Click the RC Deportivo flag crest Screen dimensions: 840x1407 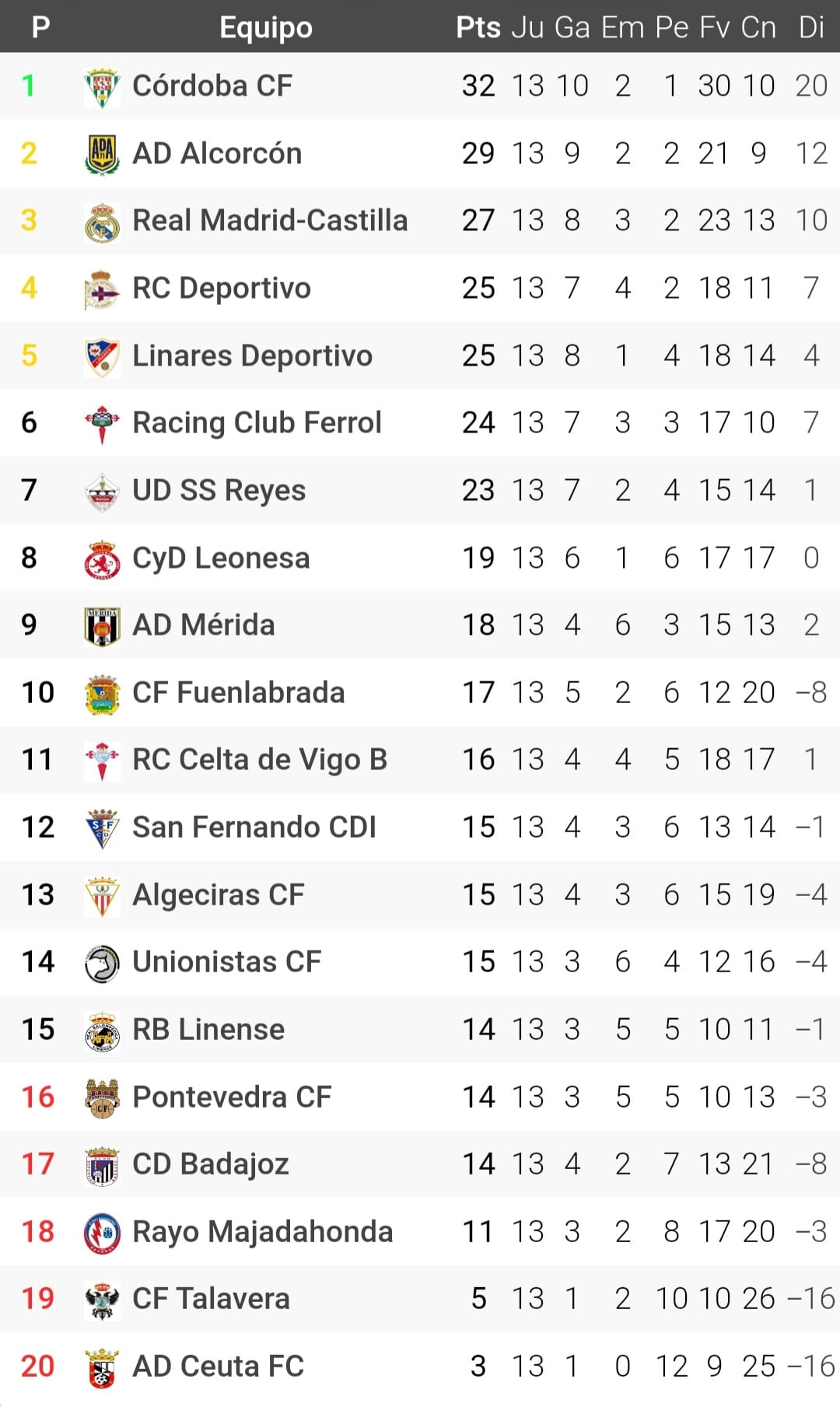[102, 289]
